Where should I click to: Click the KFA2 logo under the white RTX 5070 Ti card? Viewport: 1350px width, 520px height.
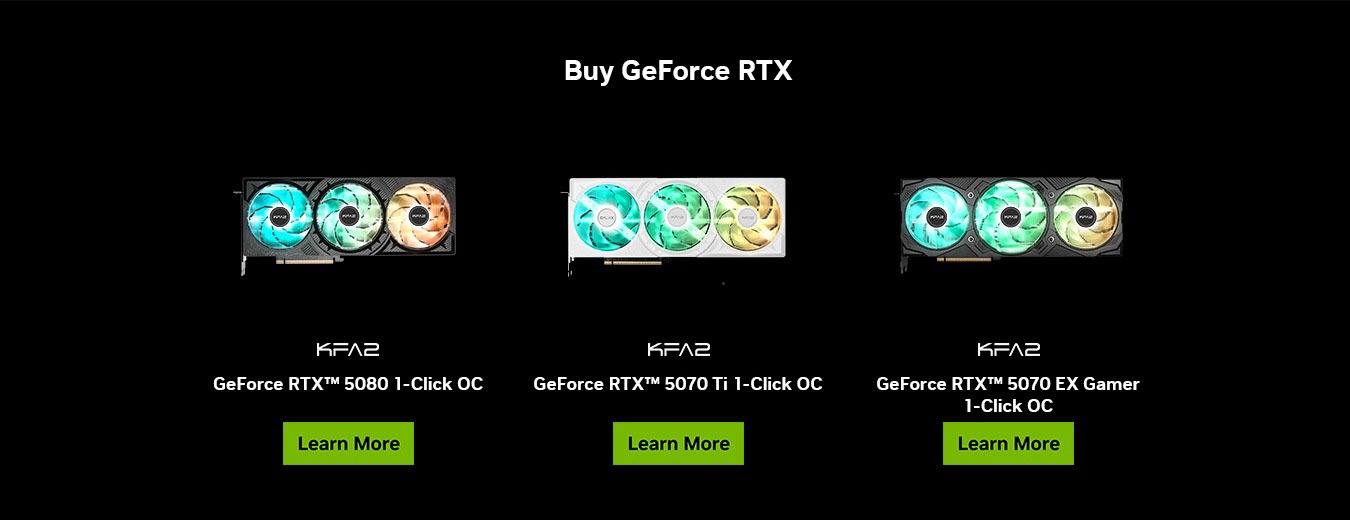tap(678, 350)
